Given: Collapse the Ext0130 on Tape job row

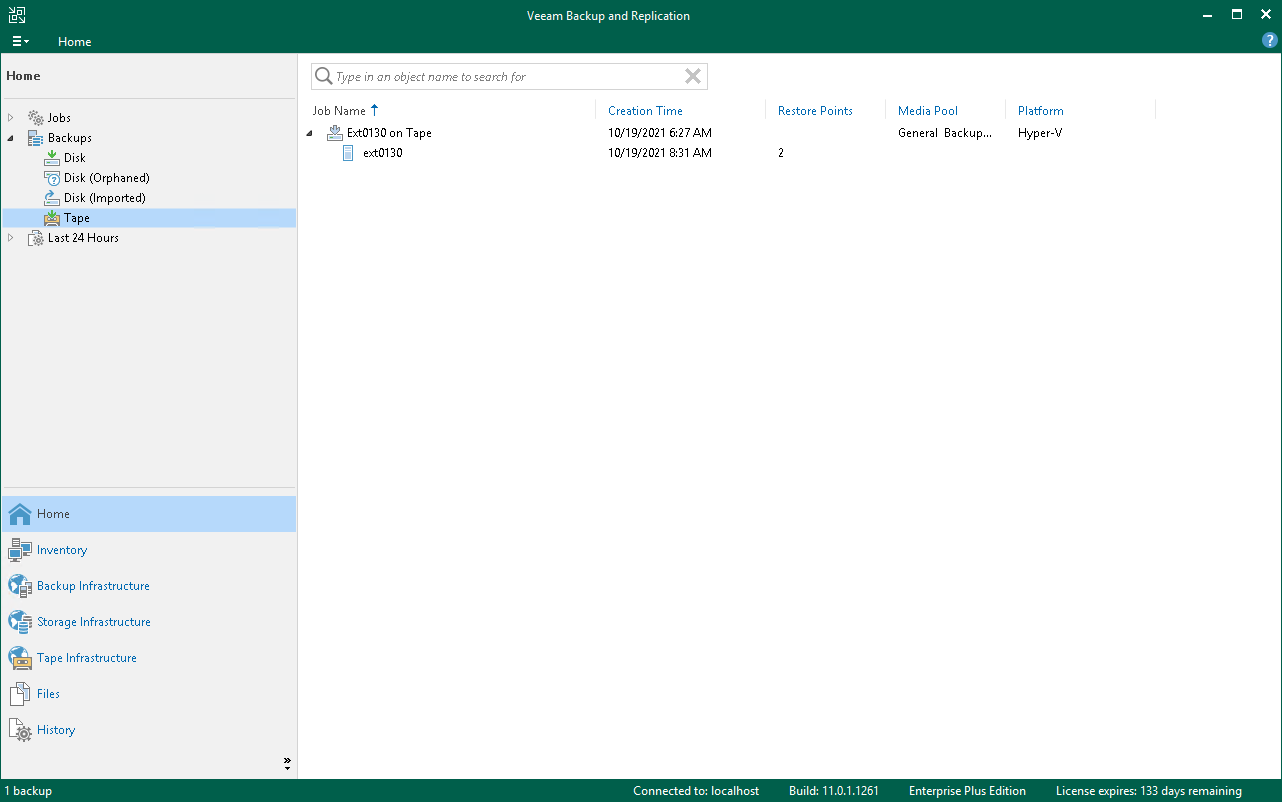Looking at the screenshot, I should 310,133.
